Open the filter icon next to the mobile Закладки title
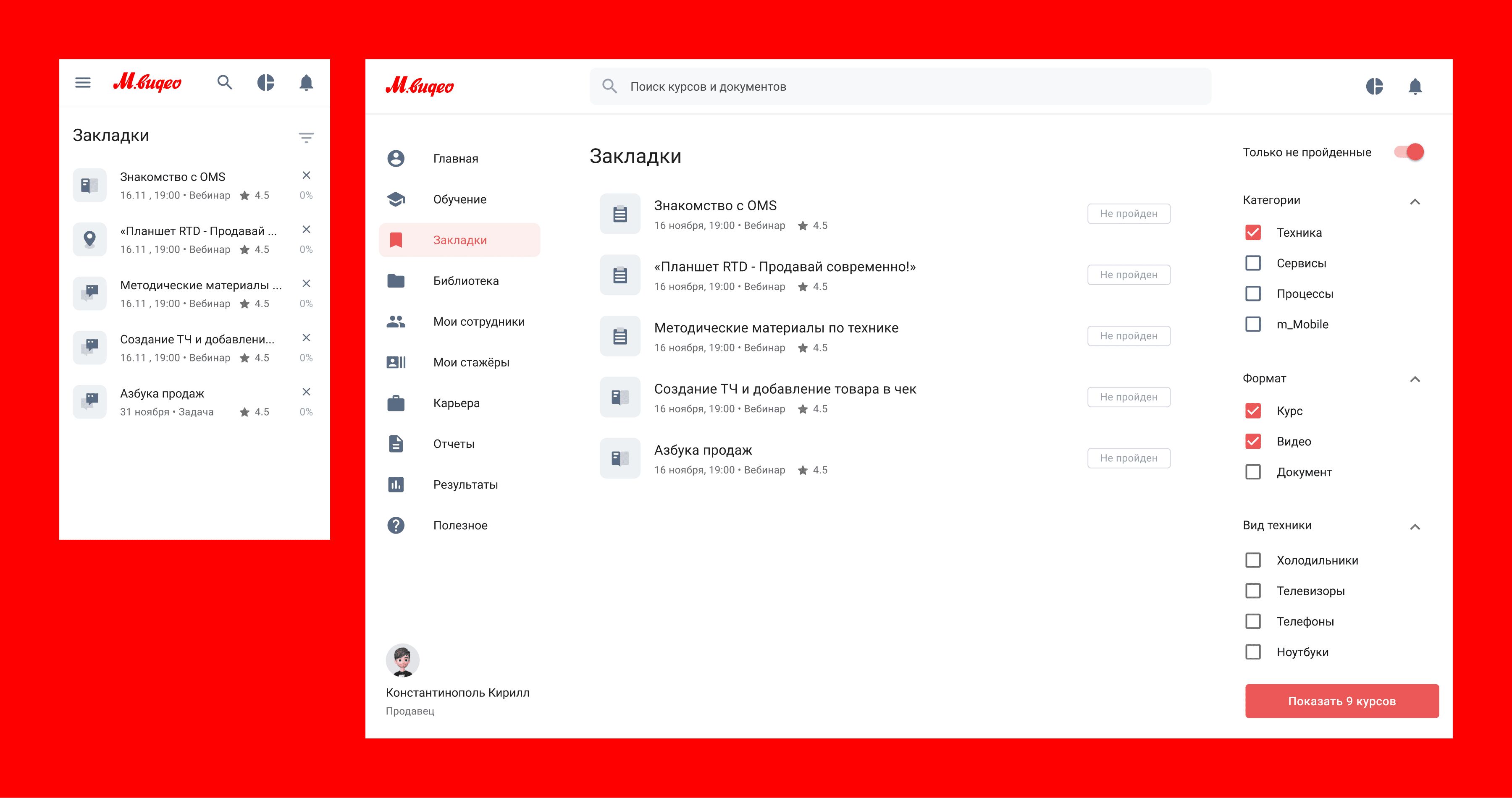Viewport: 1512px width, 798px height. (x=306, y=137)
